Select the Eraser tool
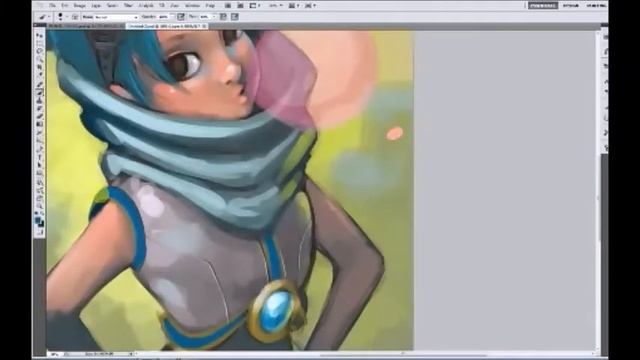 coord(39,116)
